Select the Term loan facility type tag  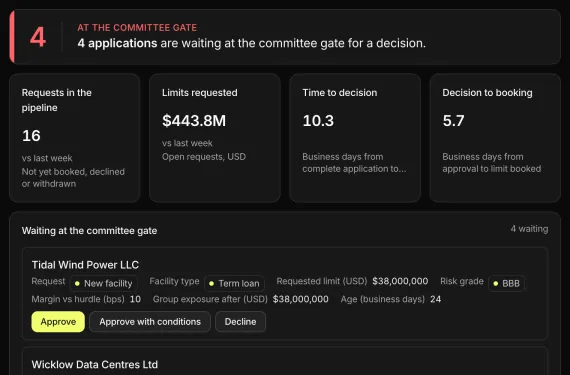pyautogui.click(x=234, y=283)
